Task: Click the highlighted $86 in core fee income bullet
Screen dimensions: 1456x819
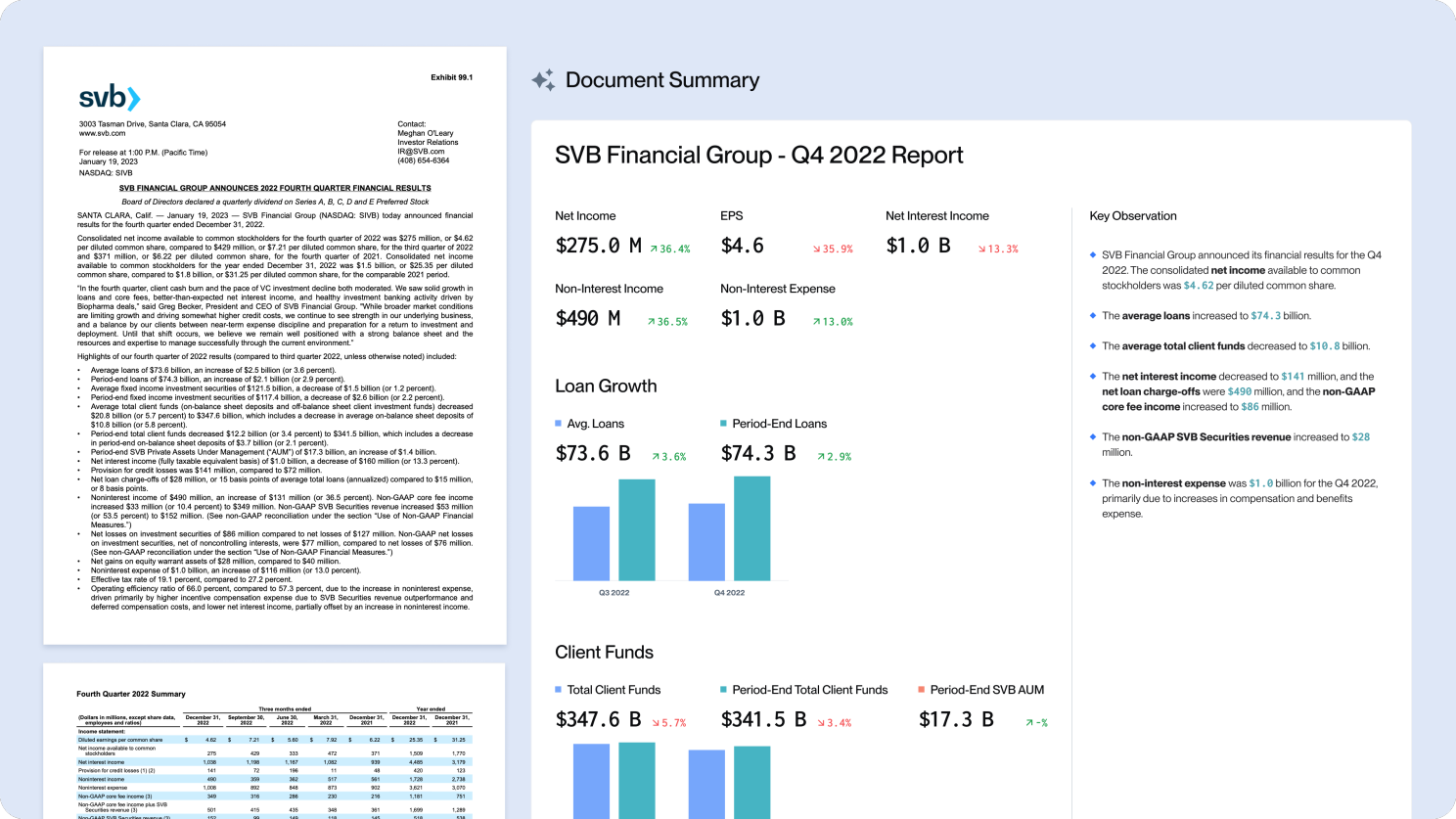Action: pos(1251,407)
